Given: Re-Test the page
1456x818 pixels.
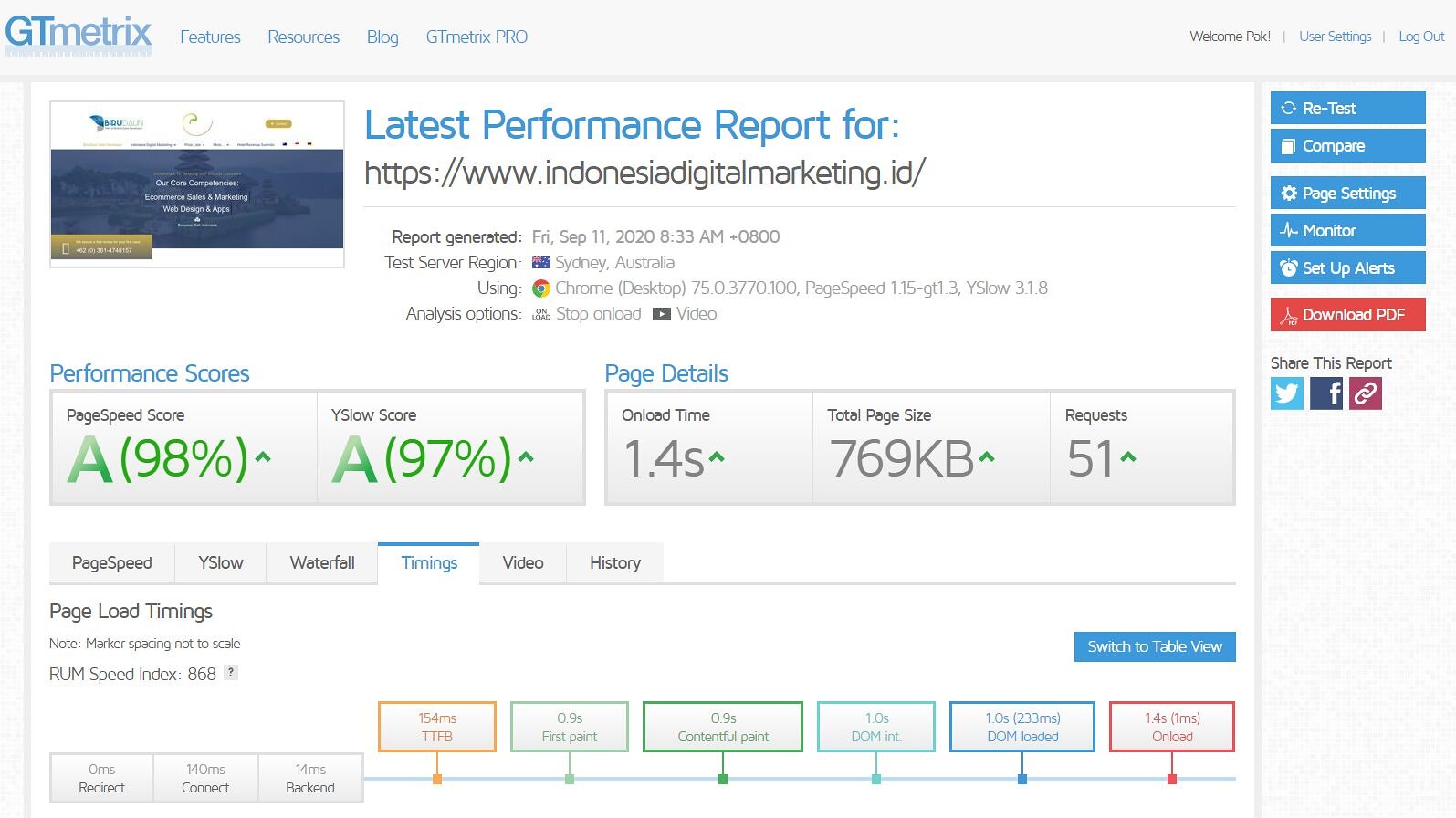Looking at the screenshot, I should click(1347, 108).
